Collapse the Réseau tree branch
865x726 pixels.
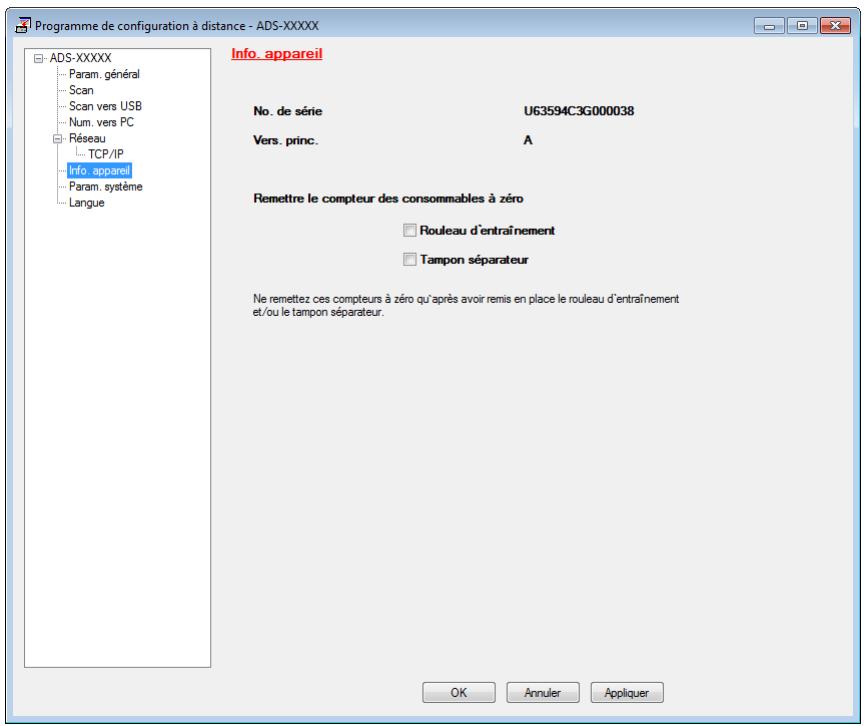(x=57, y=138)
